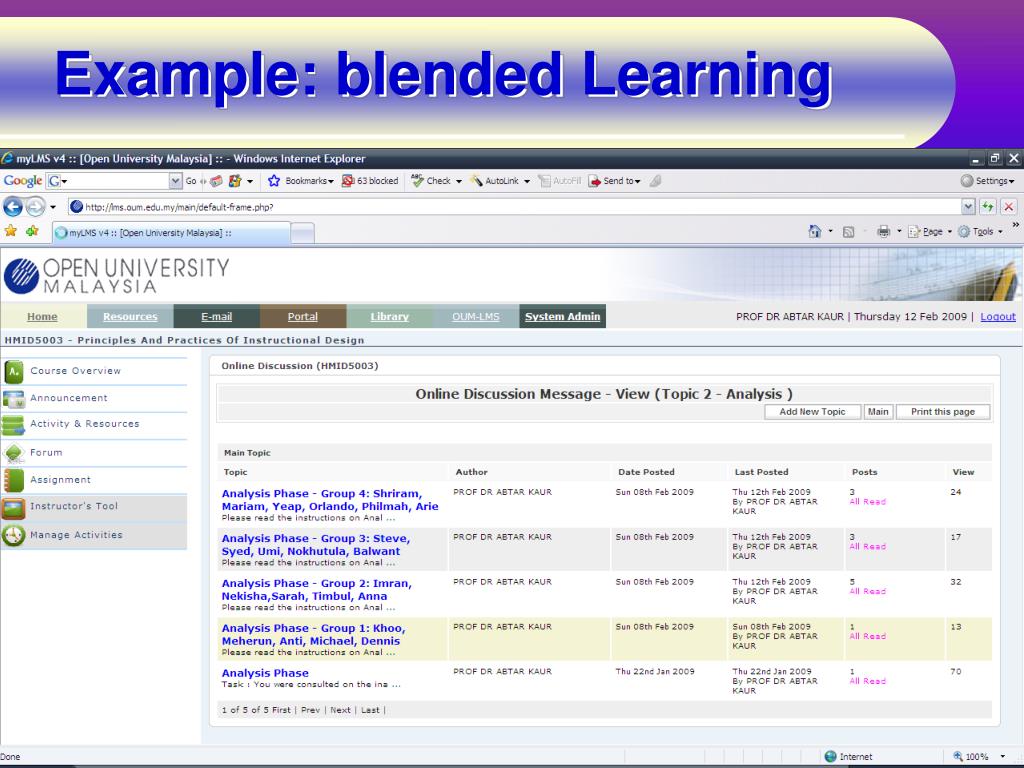This screenshot has width=1024, height=768.
Task: Click the browser address bar URL field
Action: 515,207
